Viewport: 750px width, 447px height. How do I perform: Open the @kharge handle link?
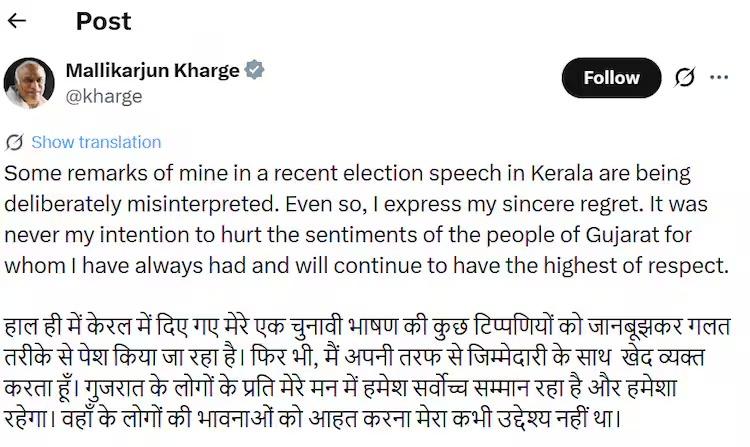pos(103,96)
